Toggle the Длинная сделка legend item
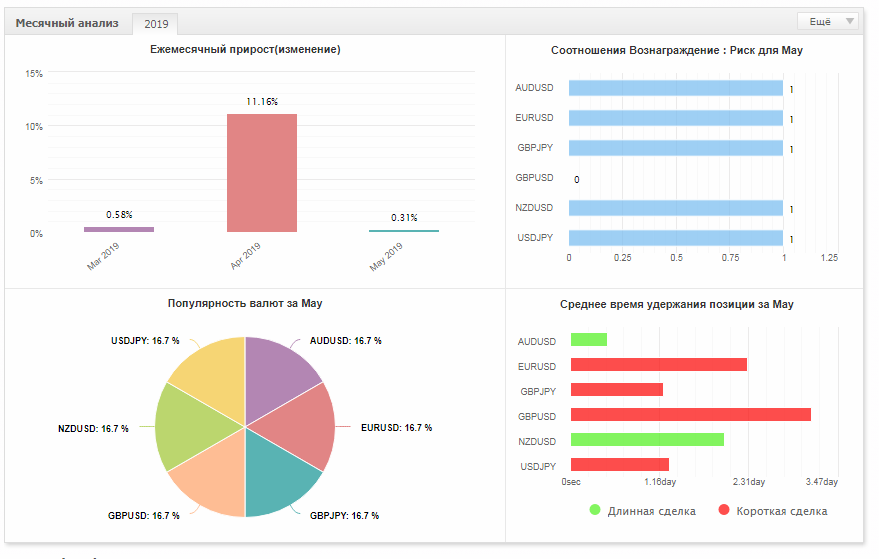Image resolution: width=879 pixels, height=559 pixels. (x=643, y=511)
